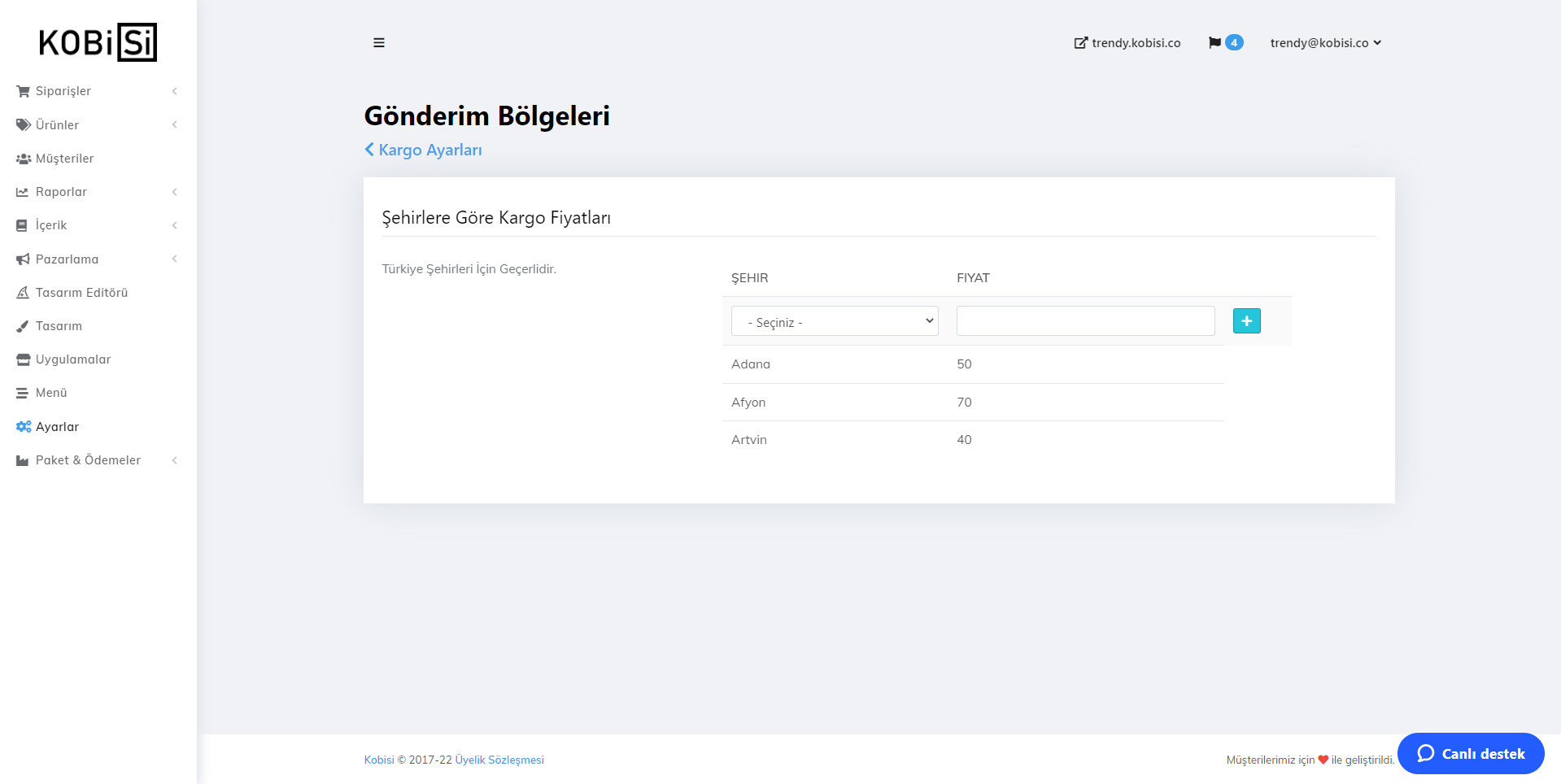Click the Müşteriler people icon
The image size is (1561, 784).
coord(23,159)
